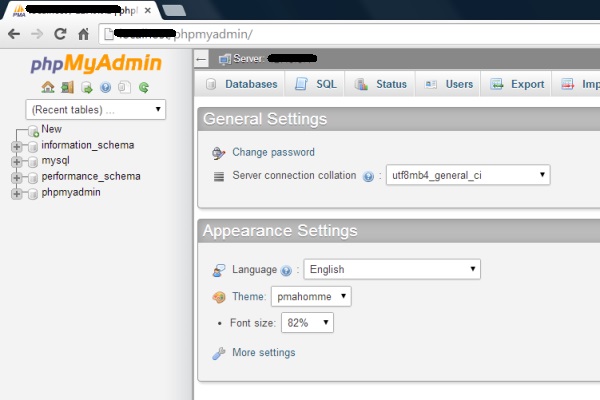The width and height of the screenshot is (600, 400).
Task: Open Language dropdown showing English
Action: (392, 269)
